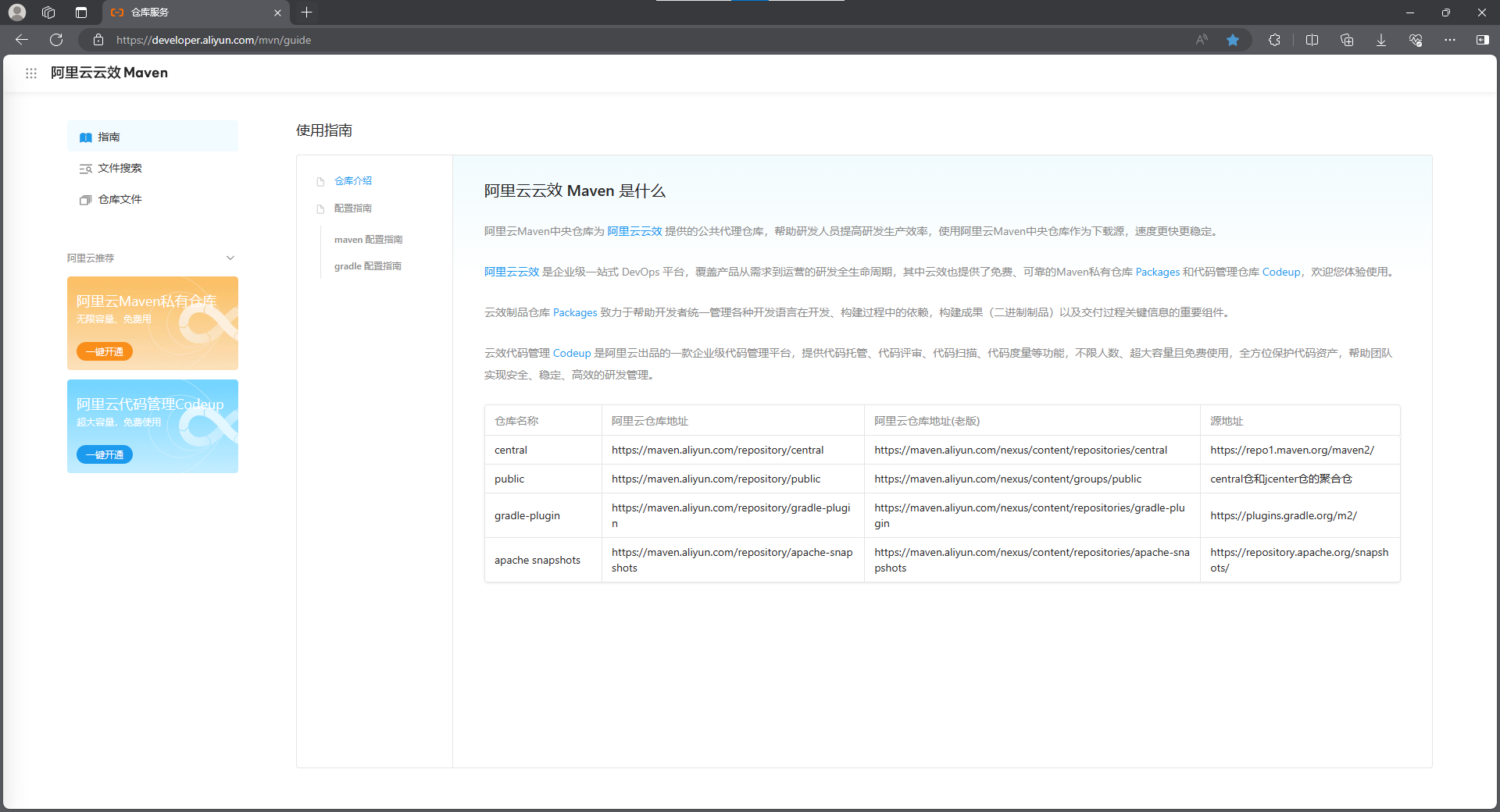Image resolution: width=1500 pixels, height=812 pixels.
Task: Click 一键开通 on Maven私有仓库 card
Action: click(105, 351)
